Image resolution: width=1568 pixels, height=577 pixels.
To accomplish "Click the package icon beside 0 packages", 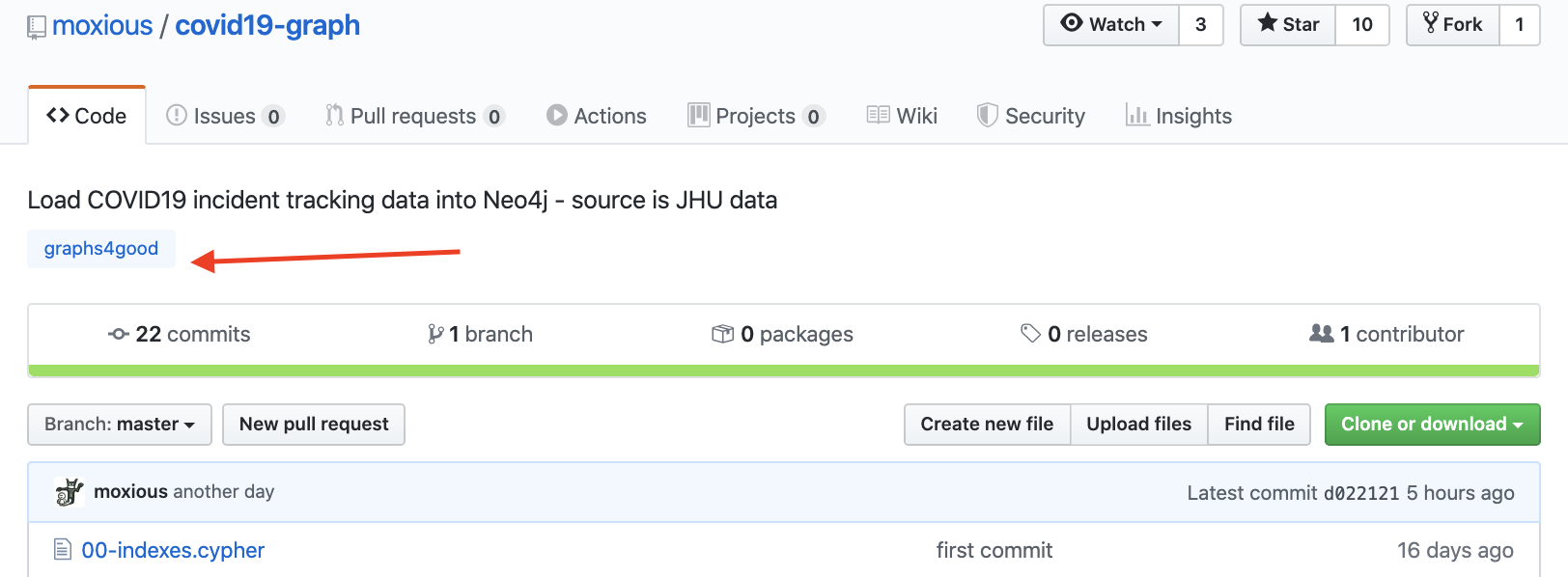I will (723, 334).
